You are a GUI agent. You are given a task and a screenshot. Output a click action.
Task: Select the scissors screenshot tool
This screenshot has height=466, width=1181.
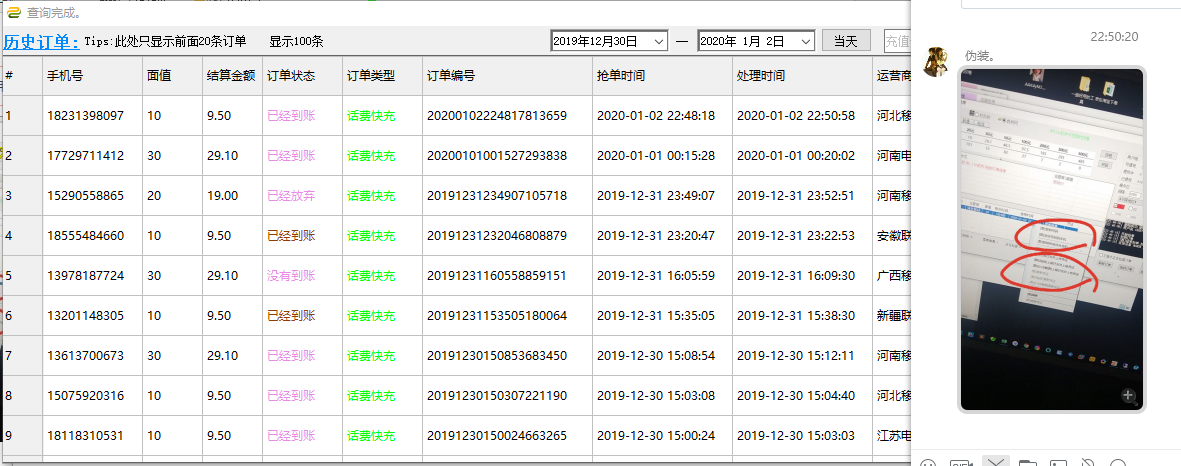point(995,462)
